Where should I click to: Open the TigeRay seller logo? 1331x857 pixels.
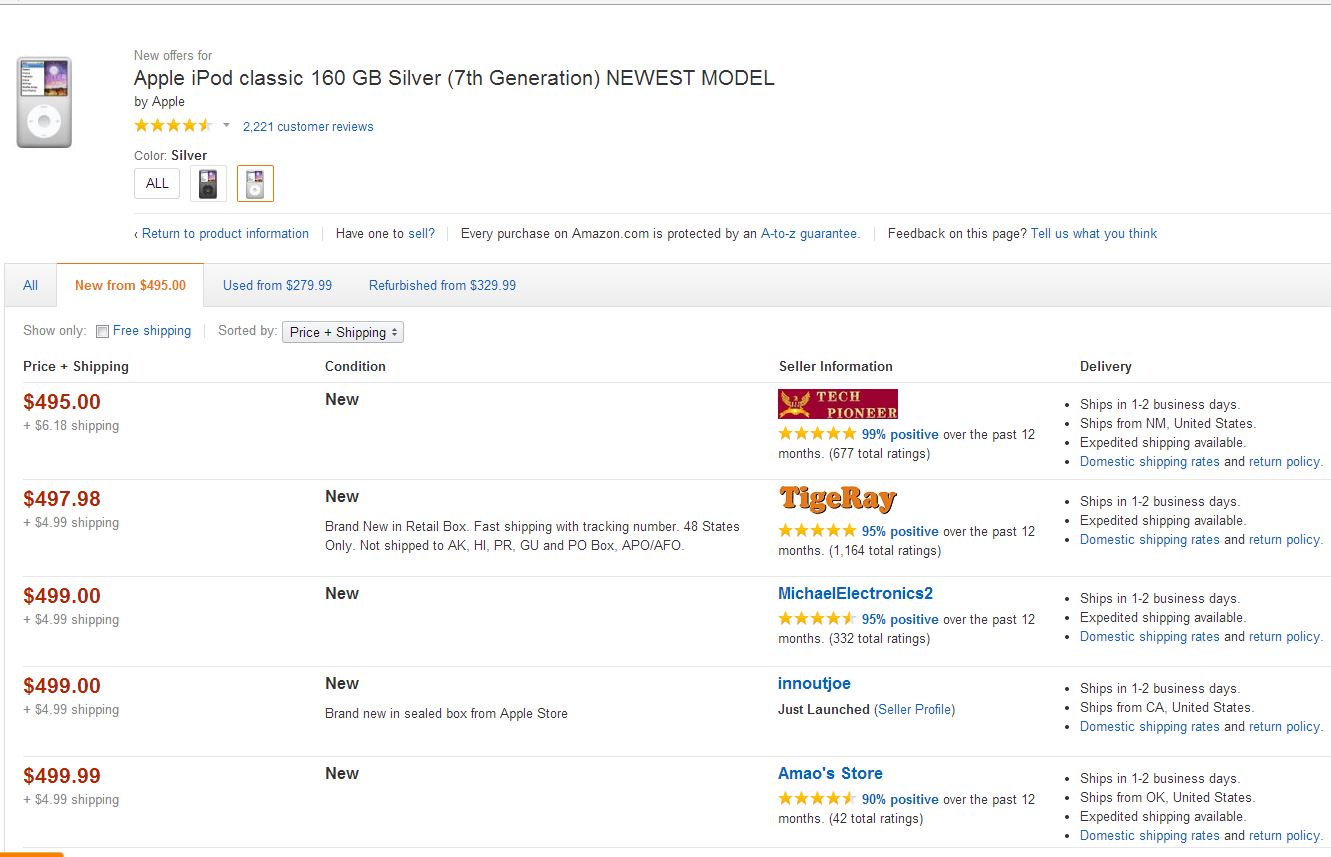pyautogui.click(x=837, y=498)
